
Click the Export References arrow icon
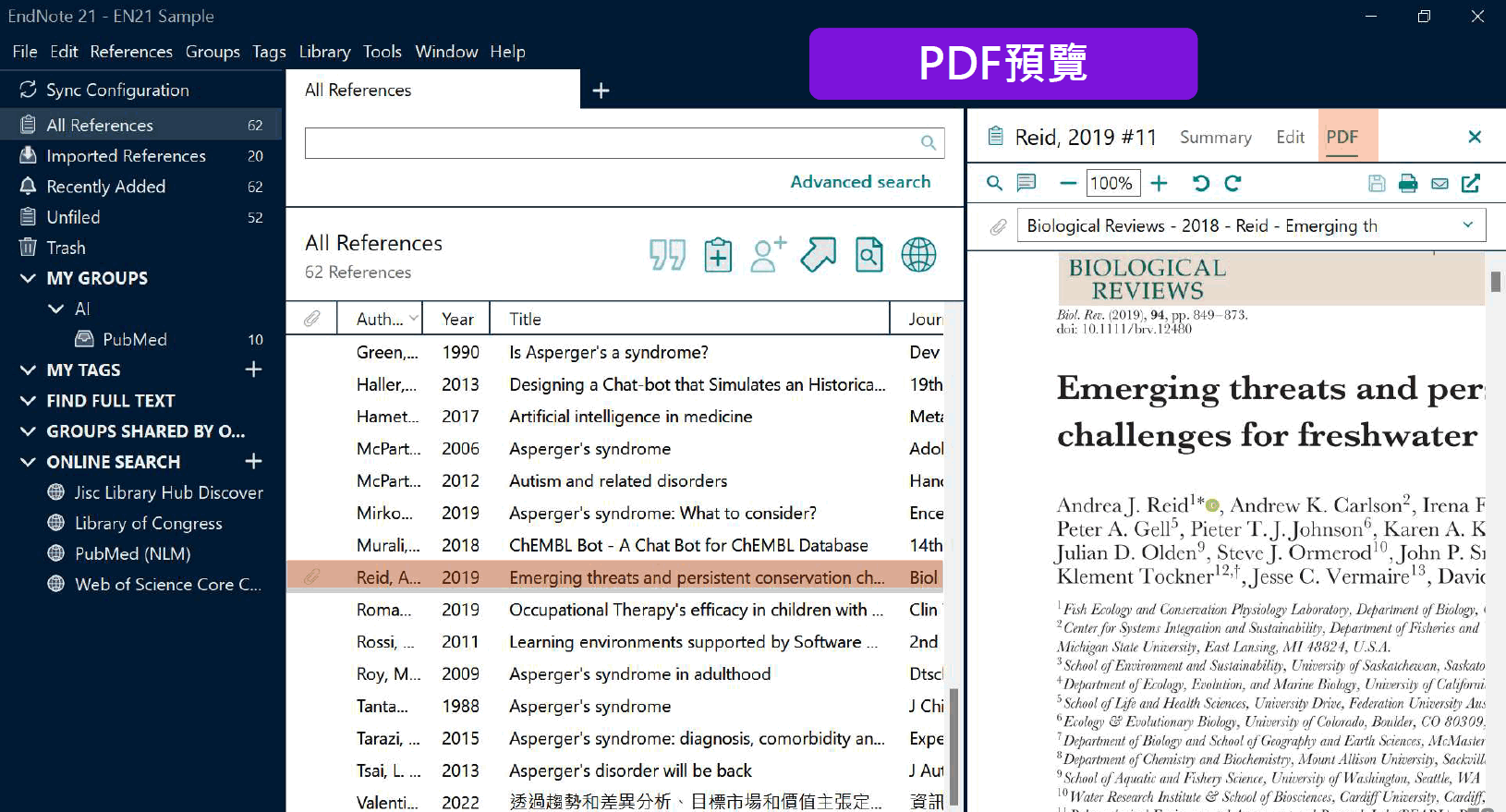818,255
